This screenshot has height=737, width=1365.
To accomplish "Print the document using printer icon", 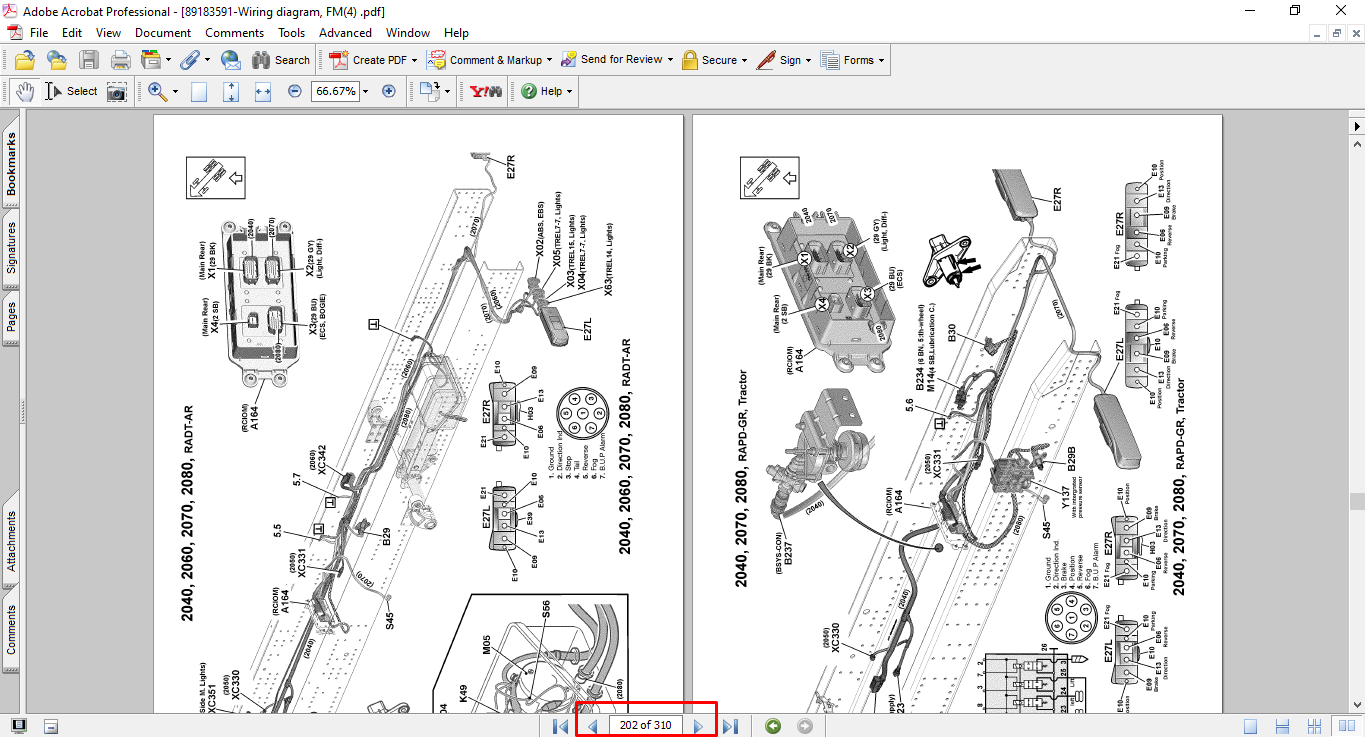I will (x=121, y=60).
